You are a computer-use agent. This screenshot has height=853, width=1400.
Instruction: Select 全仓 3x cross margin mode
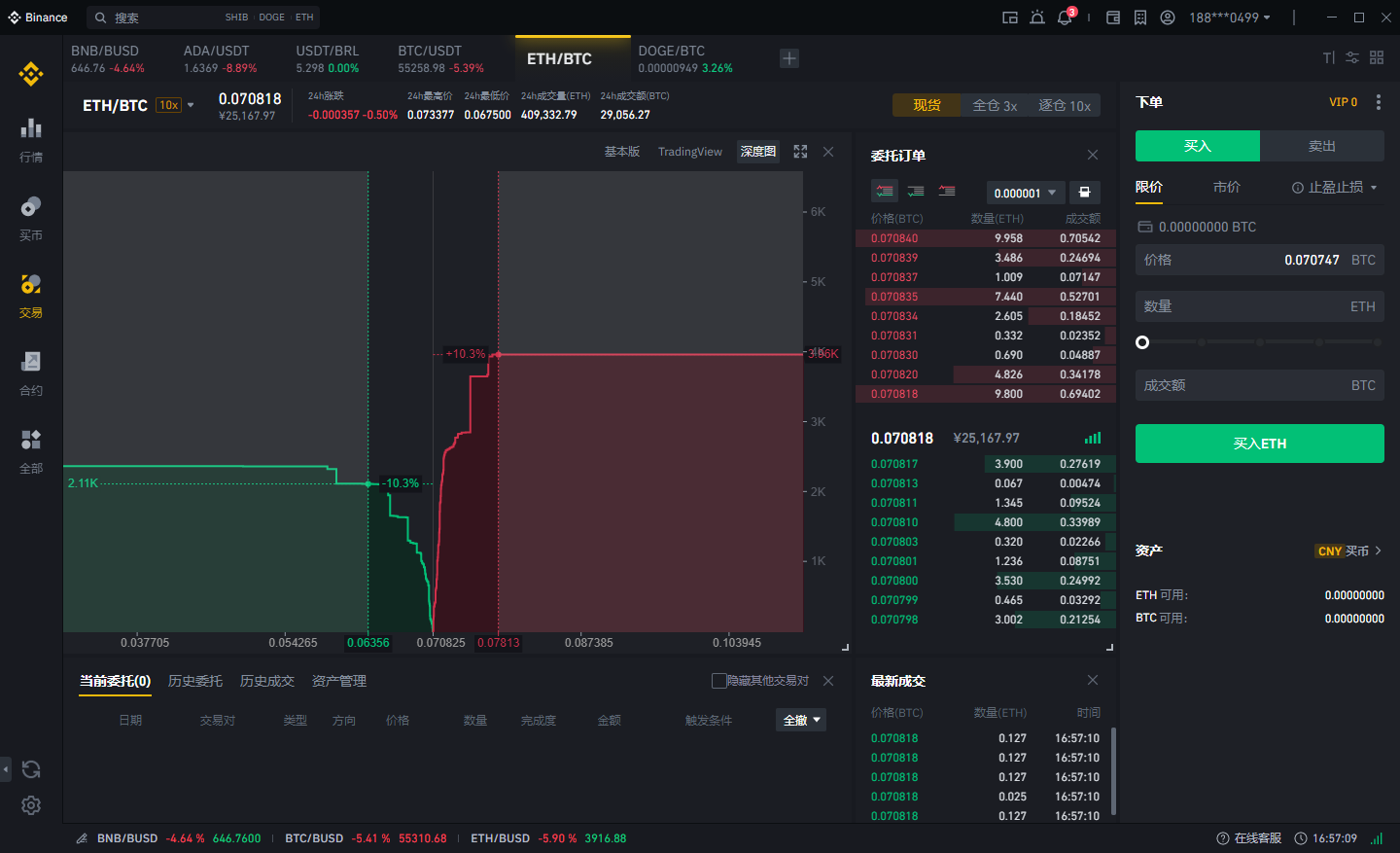995,105
